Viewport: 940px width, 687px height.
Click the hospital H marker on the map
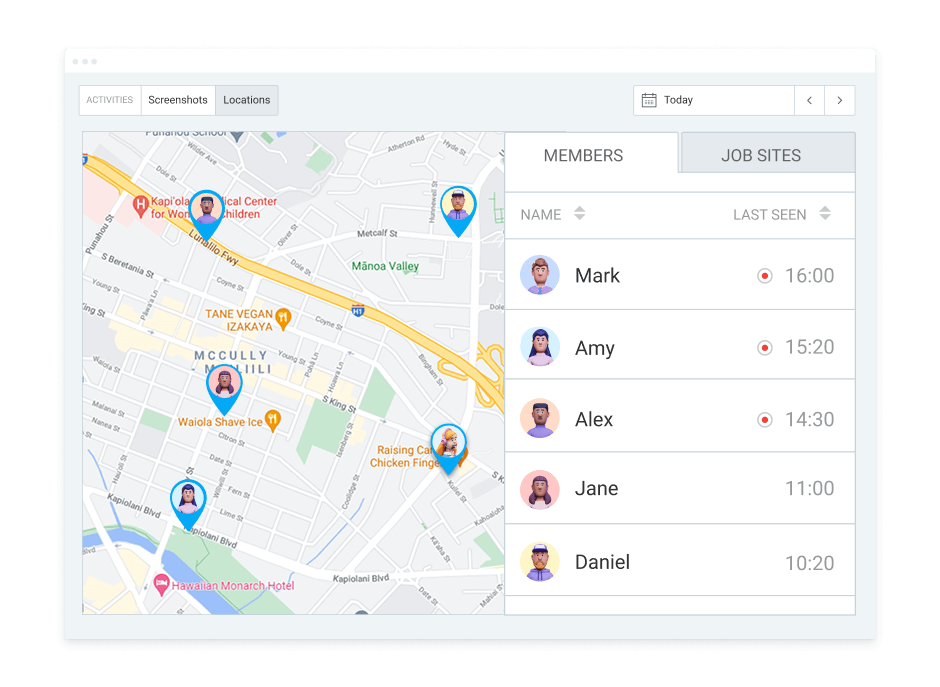pyautogui.click(x=140, y=207)
